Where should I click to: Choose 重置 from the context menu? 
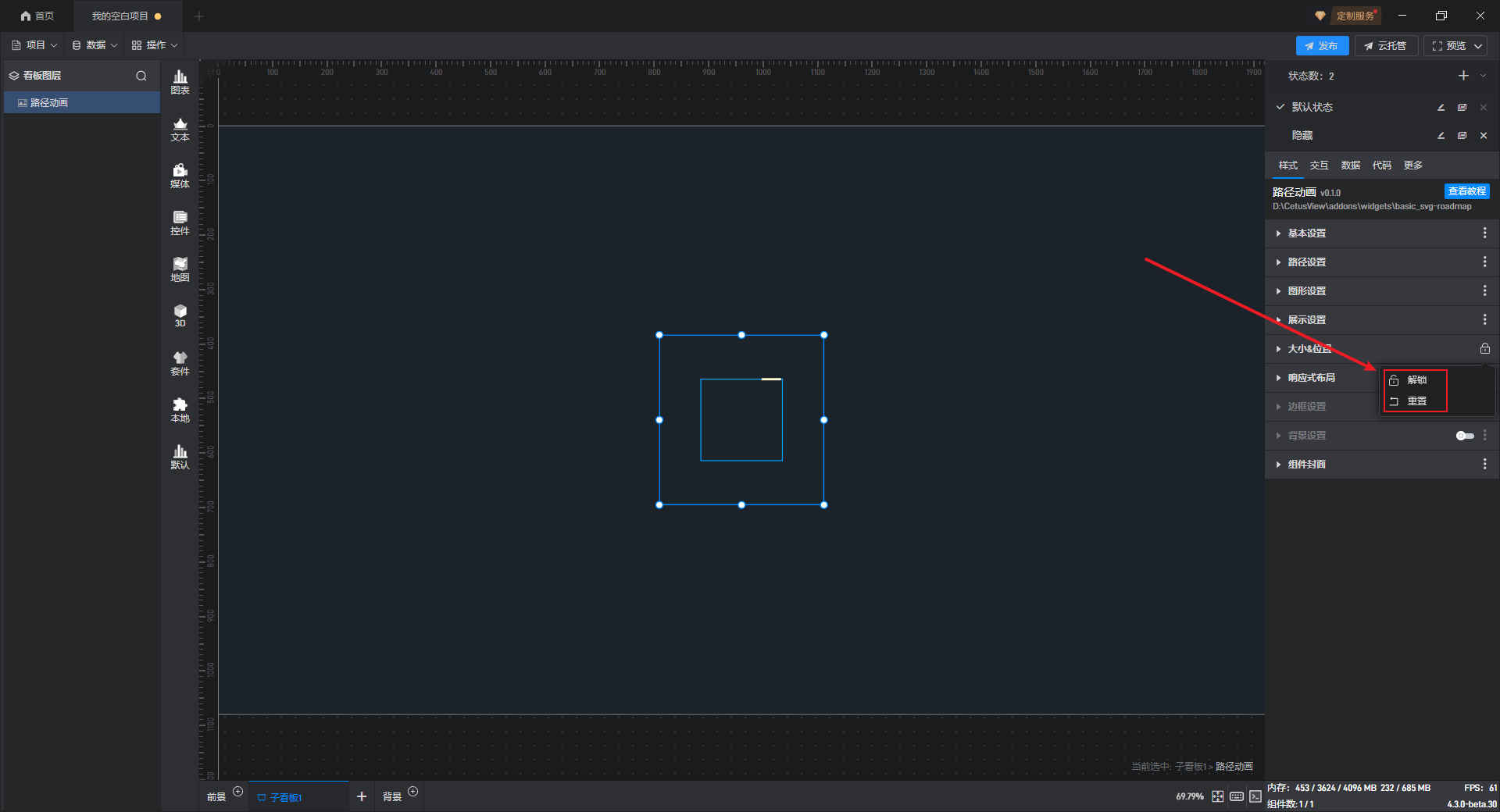click(x=1416, y=401)
